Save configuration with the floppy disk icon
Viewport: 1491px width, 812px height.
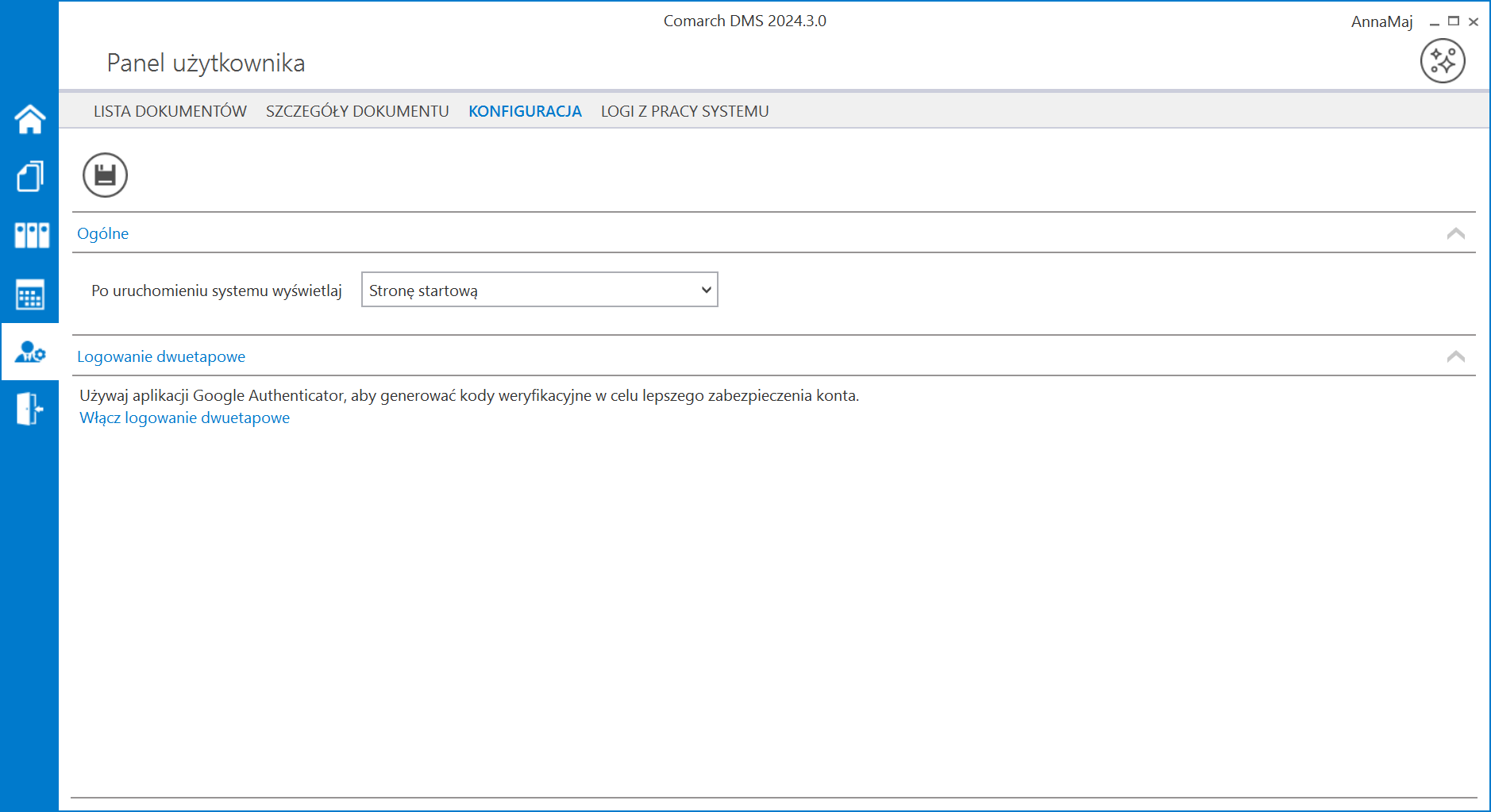[105, 175]
